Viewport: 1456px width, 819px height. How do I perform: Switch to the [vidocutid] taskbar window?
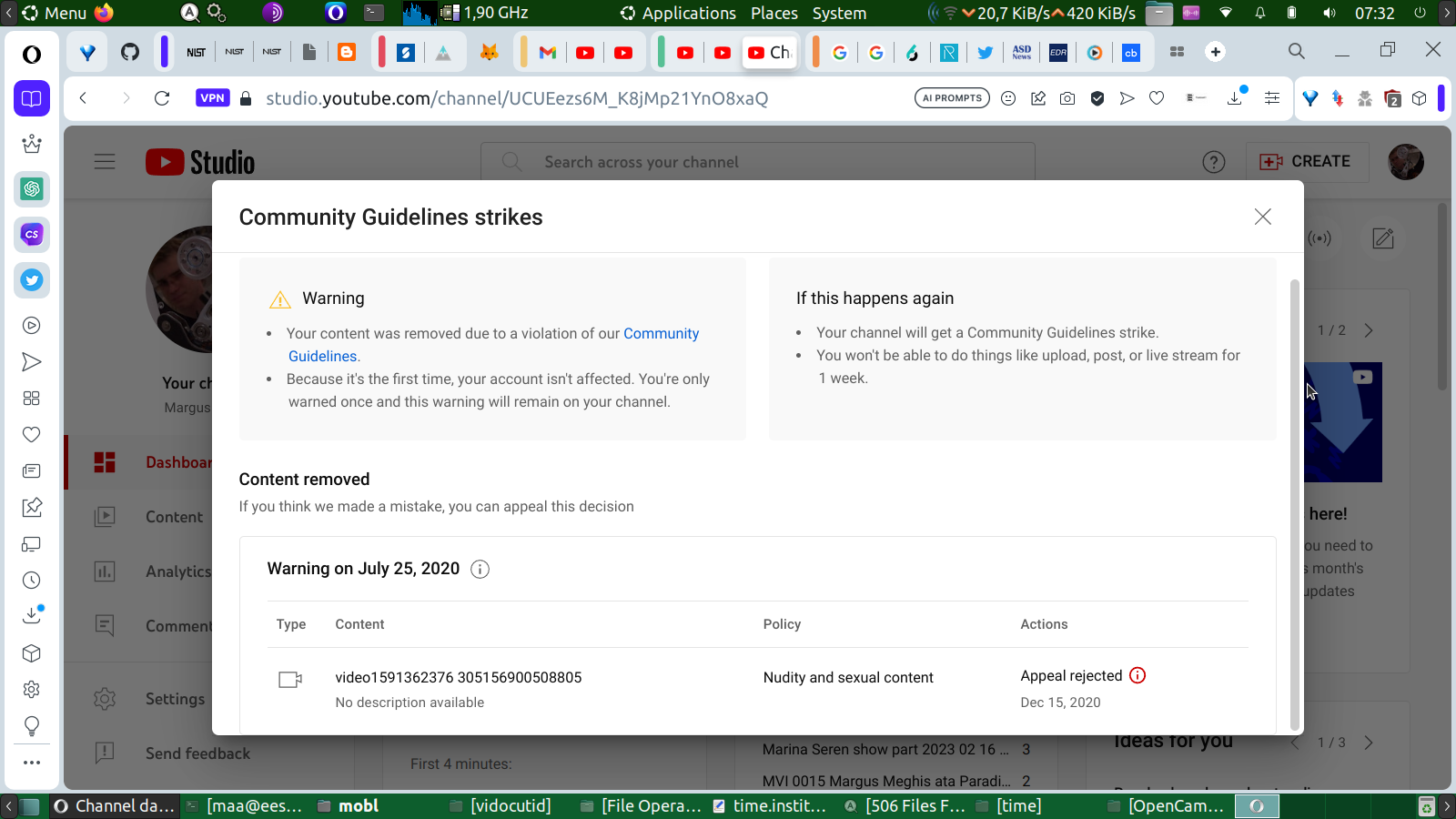[x=501, y=805]
